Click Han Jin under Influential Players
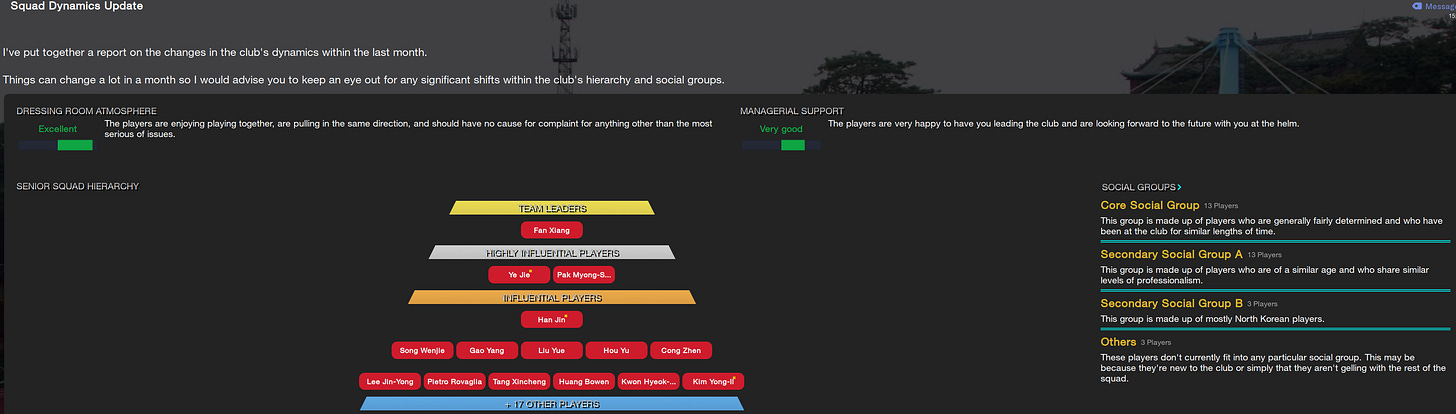Image resolution: width=1456 pixels, height=414 pixels. pyautogui.click(x=552, y=320)
